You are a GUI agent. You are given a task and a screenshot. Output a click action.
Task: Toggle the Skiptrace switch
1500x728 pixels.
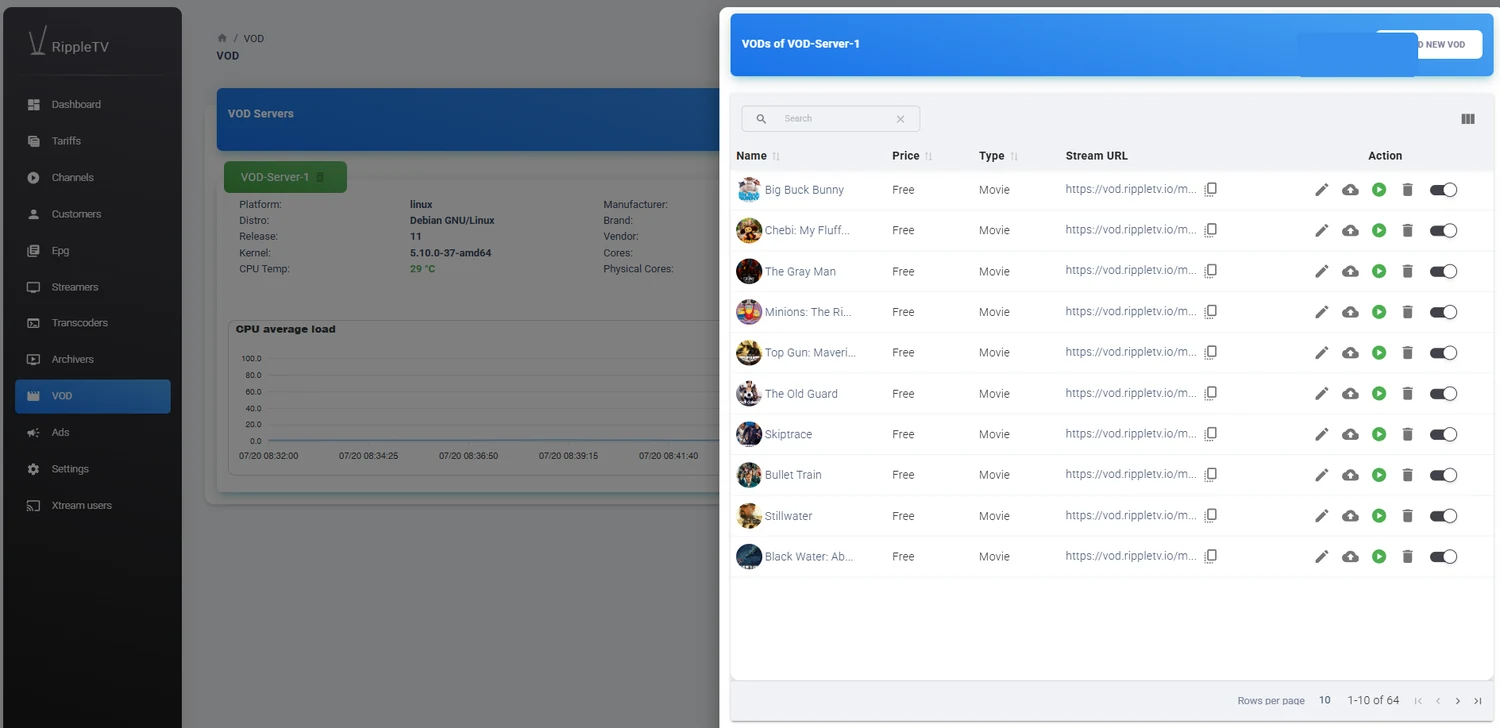1443,434
